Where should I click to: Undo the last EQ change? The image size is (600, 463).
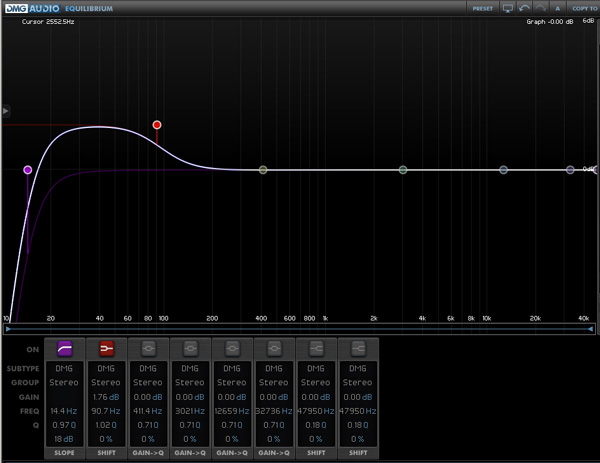coord(524,8)
